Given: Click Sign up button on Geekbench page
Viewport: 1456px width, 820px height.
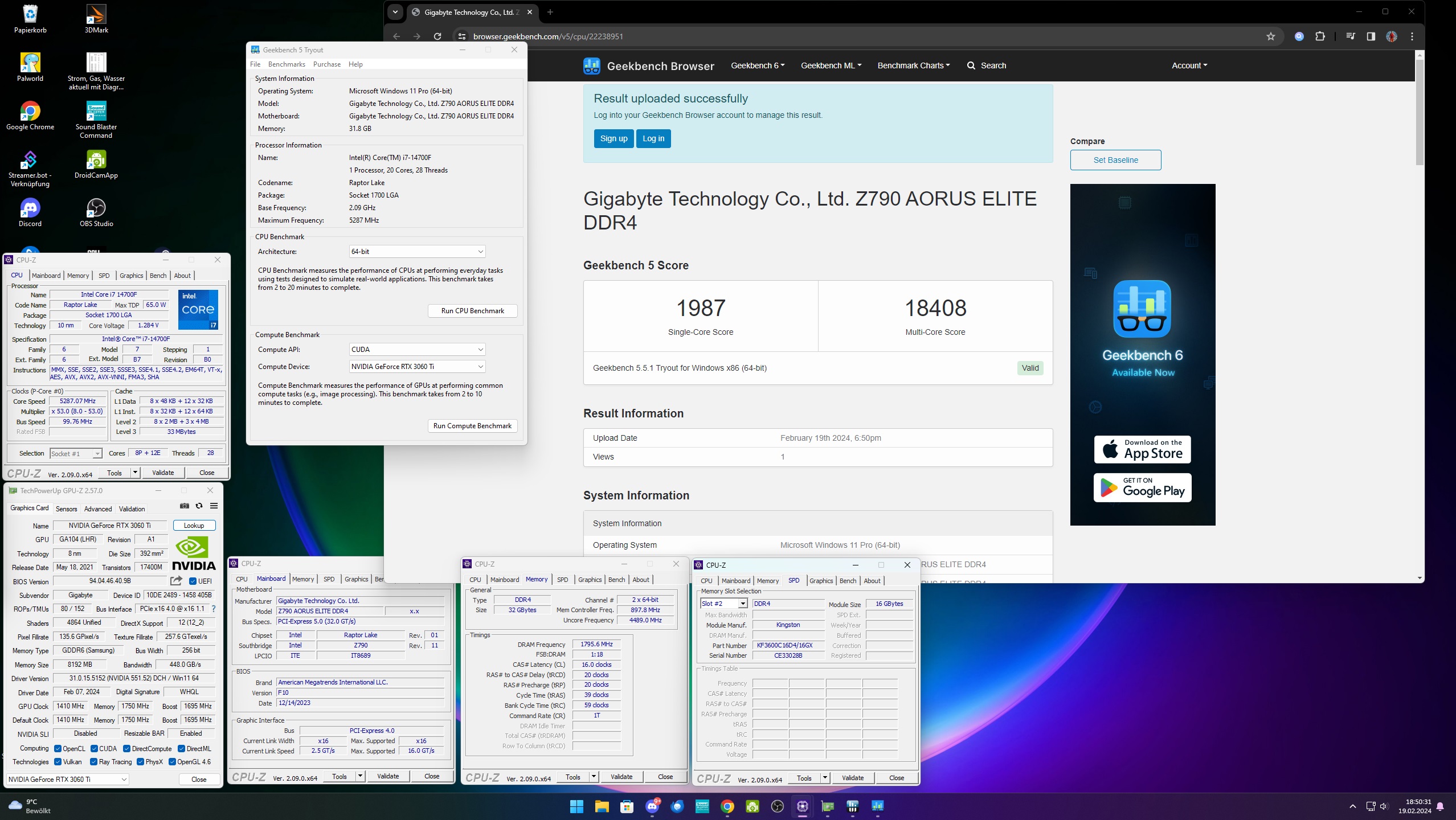Looking at the screenshot, I should [614, 138].
